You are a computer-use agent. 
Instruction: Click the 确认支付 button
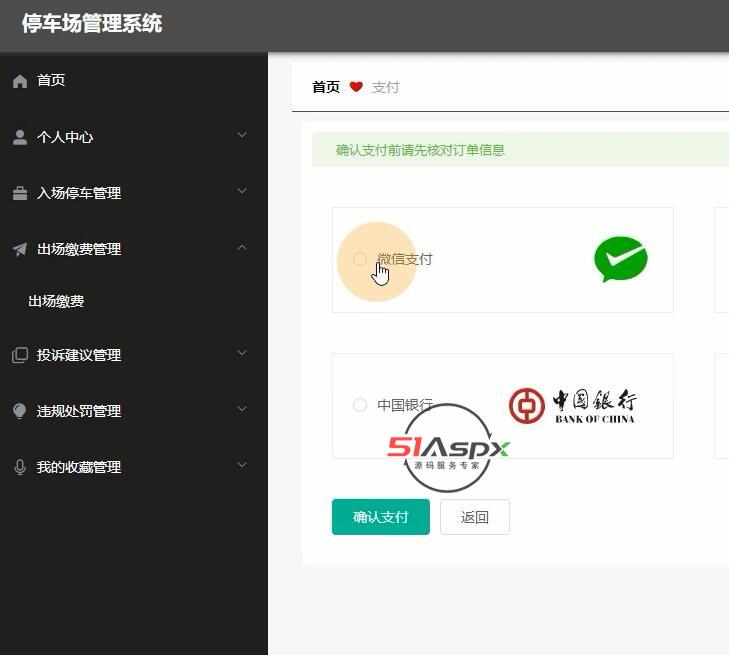point(381,517)
